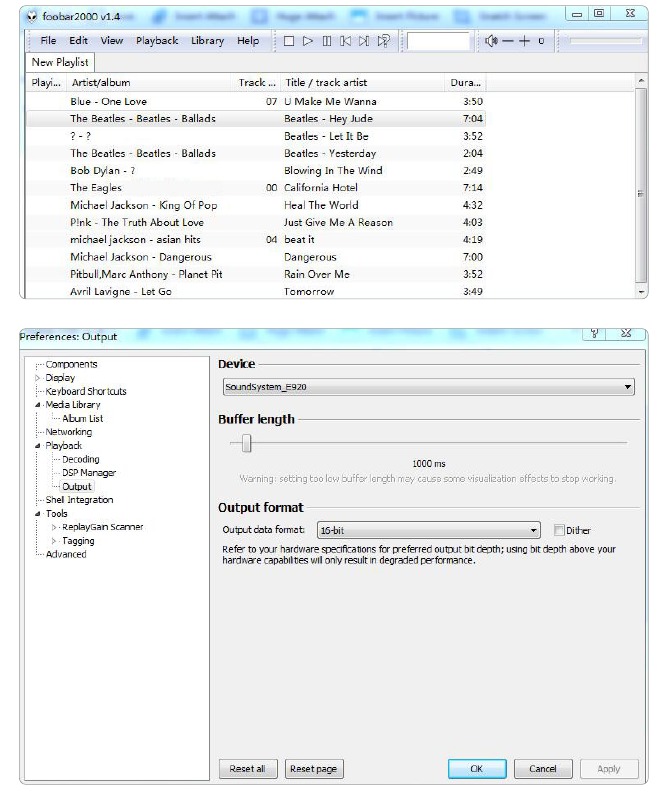Click the empty toolbar input field

[x=438, y=41]
